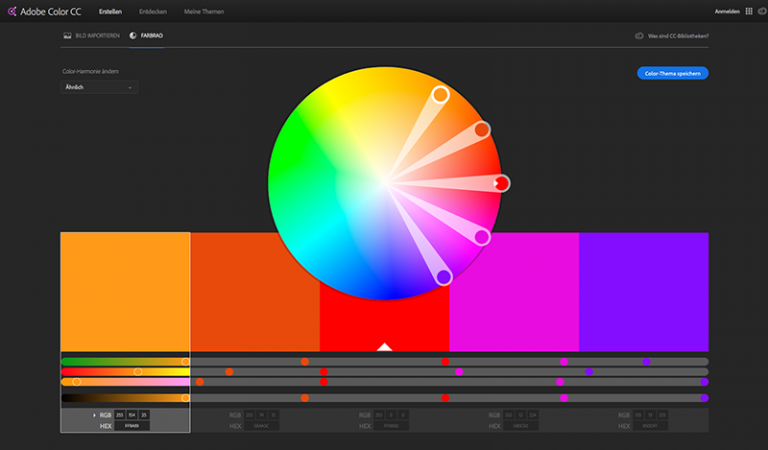The image size is (768, 450).
Task: Select the red base color wheel handle
Action: coord(502,184)
